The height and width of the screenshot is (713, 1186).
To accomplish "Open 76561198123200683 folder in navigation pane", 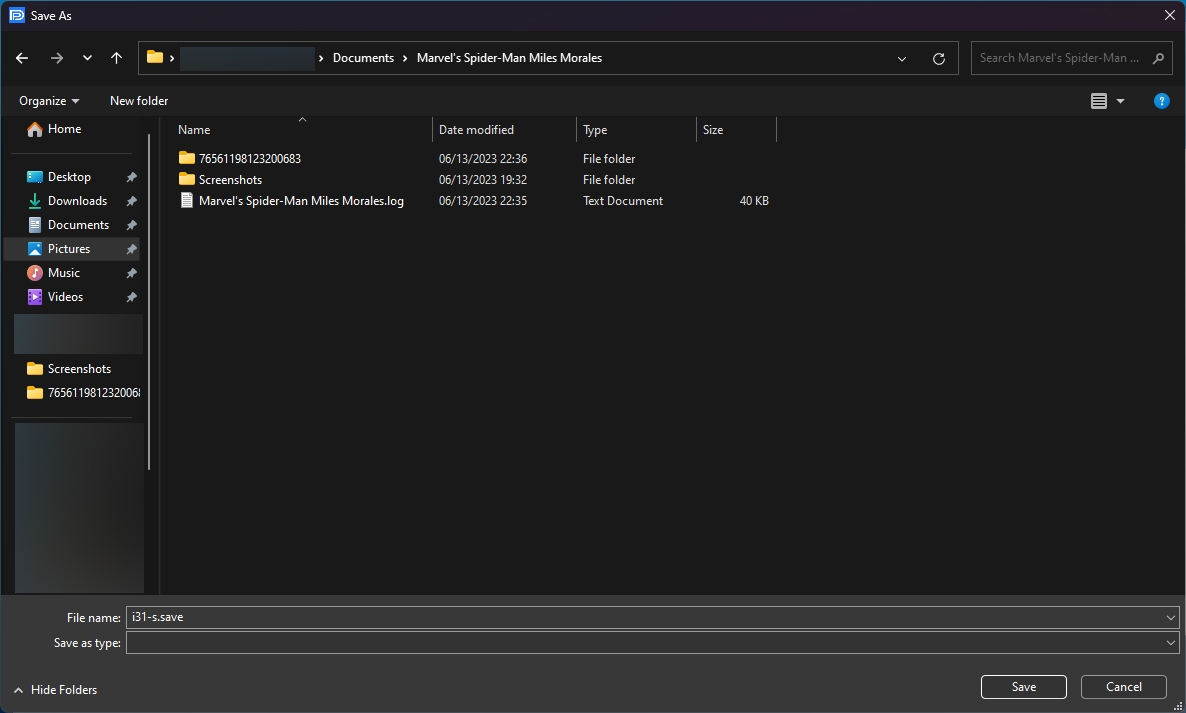I will [x=83, y=392].
